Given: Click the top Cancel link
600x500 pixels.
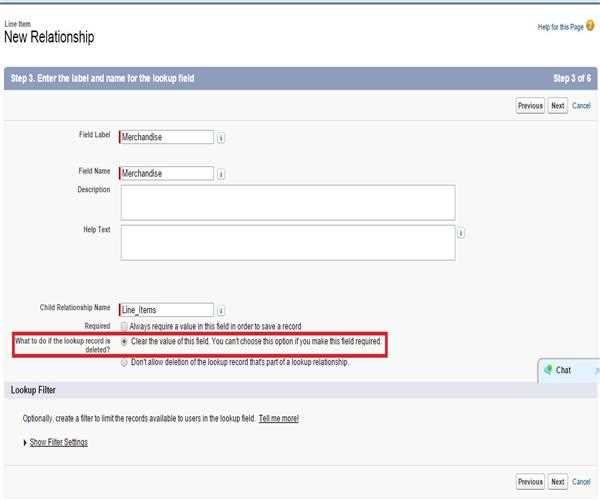Looking at the screenshot, I should 581,105.
